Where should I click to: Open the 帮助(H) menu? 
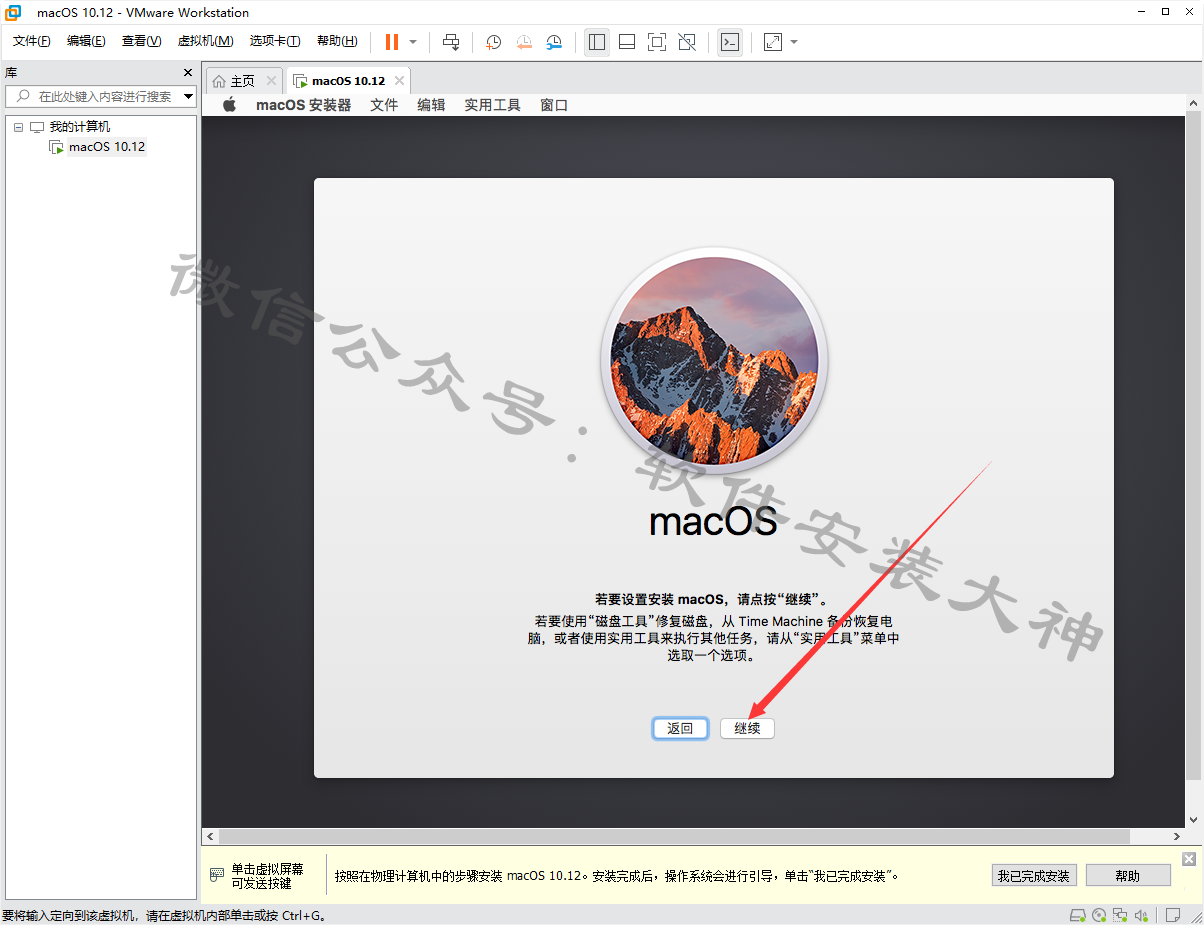337,41
